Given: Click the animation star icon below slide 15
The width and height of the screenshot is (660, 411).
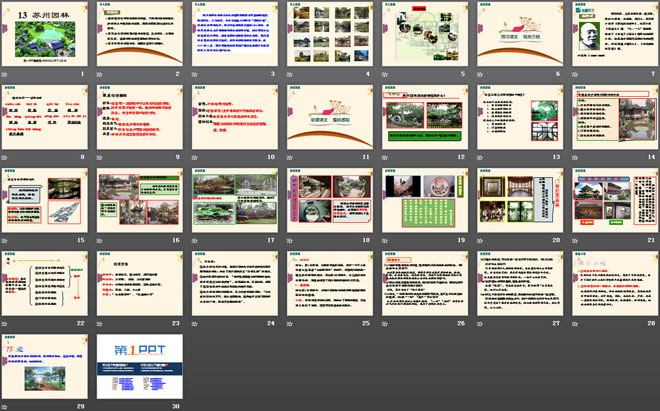Looking at the screenshot, I should click(6, 240).
